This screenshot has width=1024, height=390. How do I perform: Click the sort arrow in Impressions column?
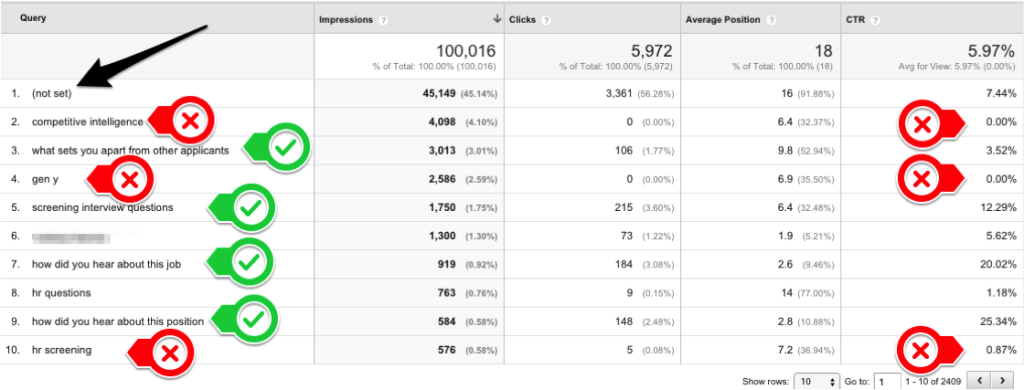[x=498, y=20]
